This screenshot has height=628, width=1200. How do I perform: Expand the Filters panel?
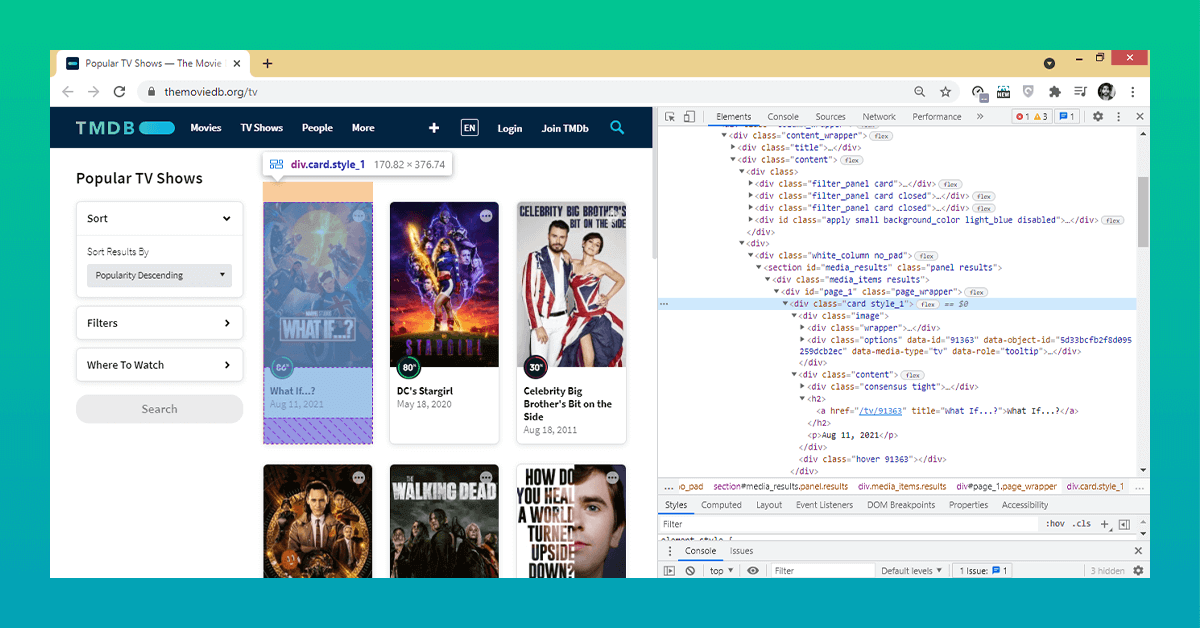pyautogui.click(x=159, y=323)
